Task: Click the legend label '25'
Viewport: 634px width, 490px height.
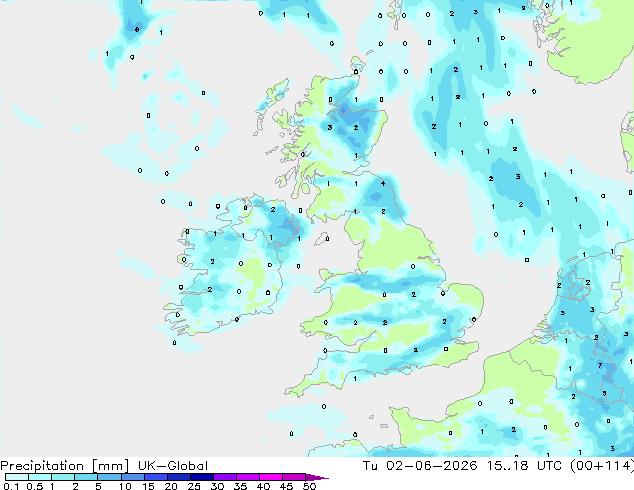Action: click(194, 486)
